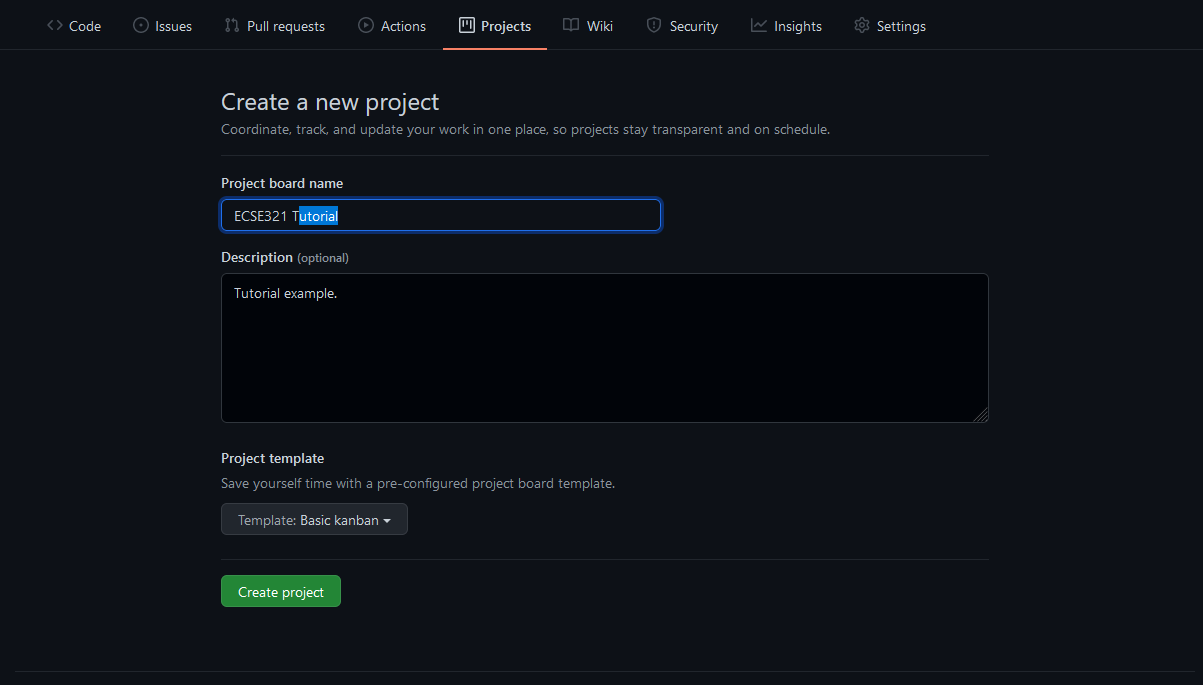Click the caret arrow on the Template button

point(387,521)
